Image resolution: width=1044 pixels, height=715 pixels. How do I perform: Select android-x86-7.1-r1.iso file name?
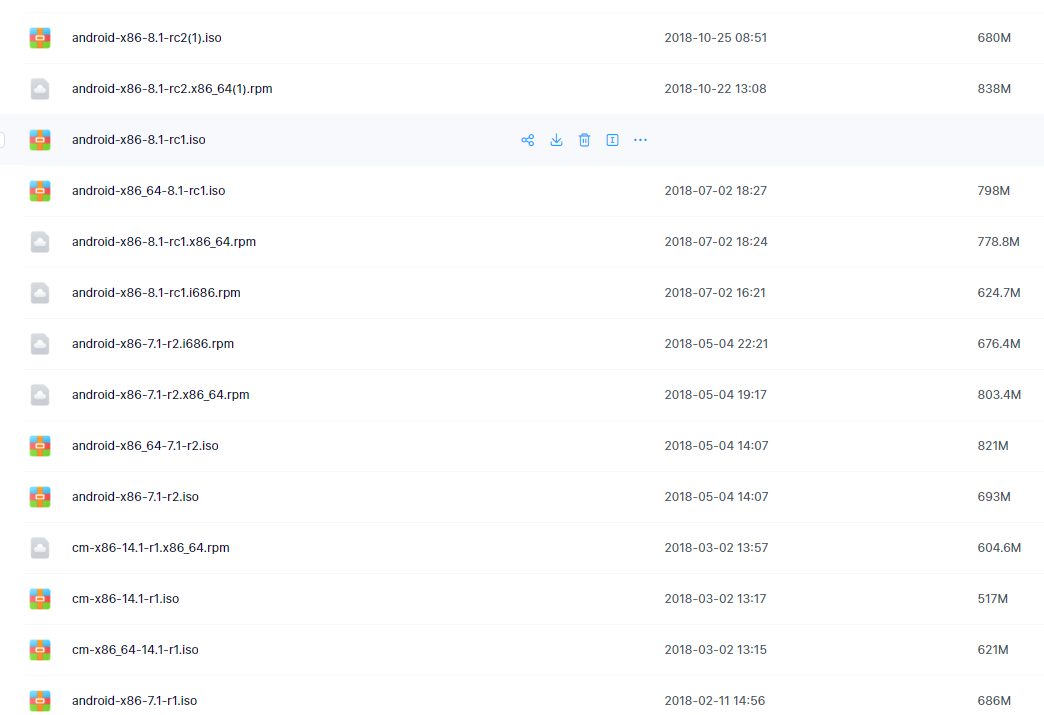[x=134, y=701]
